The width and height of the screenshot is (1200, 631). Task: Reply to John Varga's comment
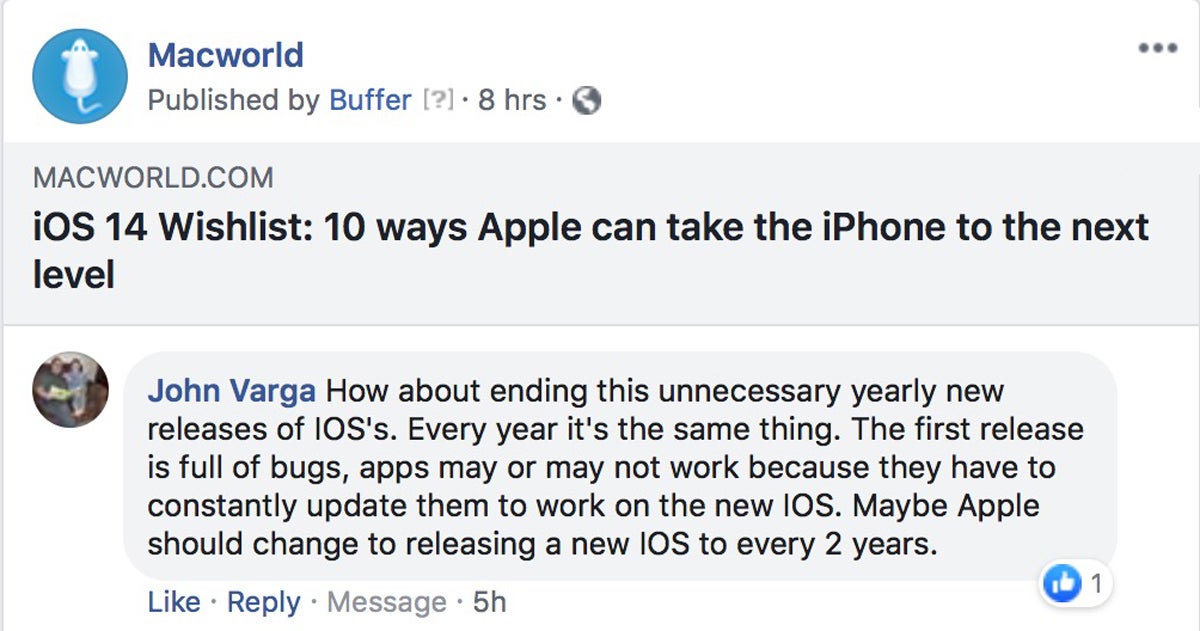(264, 602)
